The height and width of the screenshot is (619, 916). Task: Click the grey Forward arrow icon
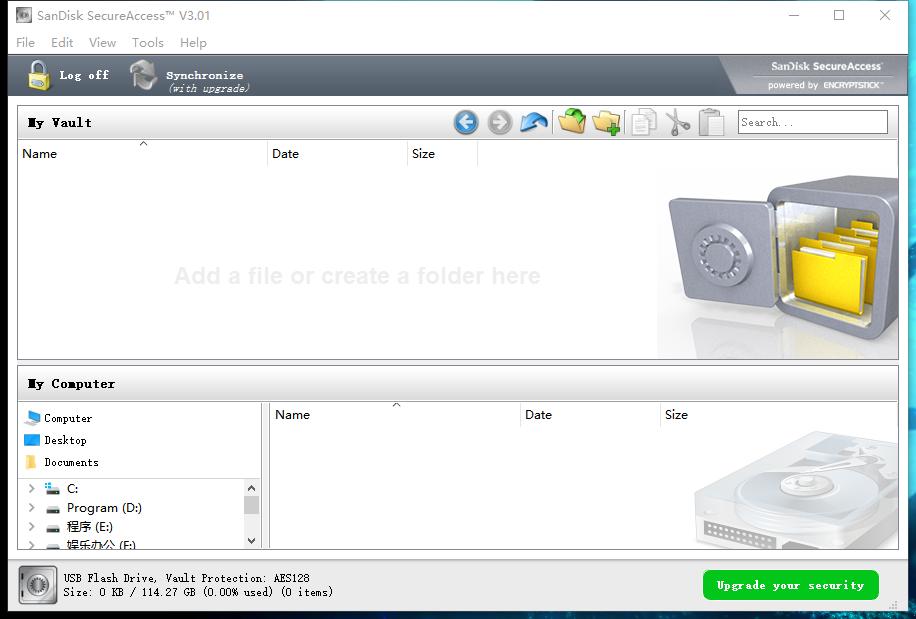[x=500, y=122]
